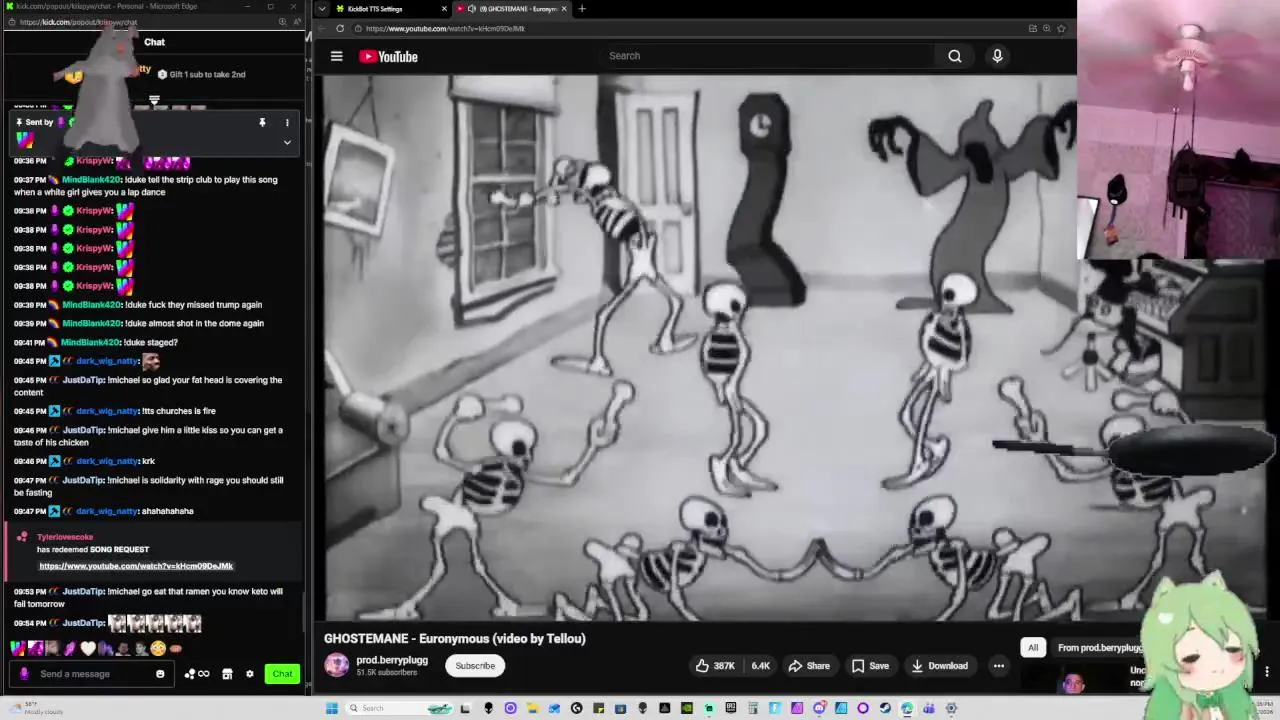Open the more actions ellipsis menu

click(998, 666)
